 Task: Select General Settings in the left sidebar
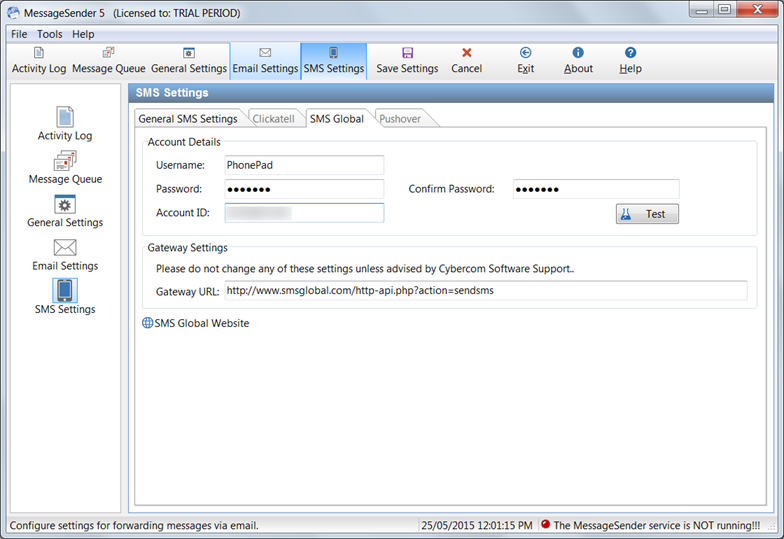coord(65,210)
